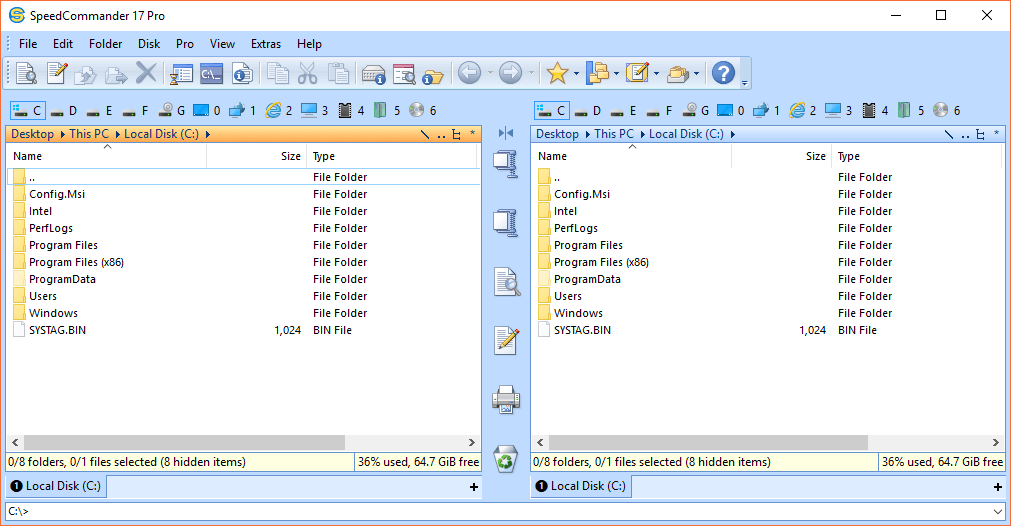1011x526 pixels.
Task: Select Program Files (x86) in left panel
Action: 76,262
